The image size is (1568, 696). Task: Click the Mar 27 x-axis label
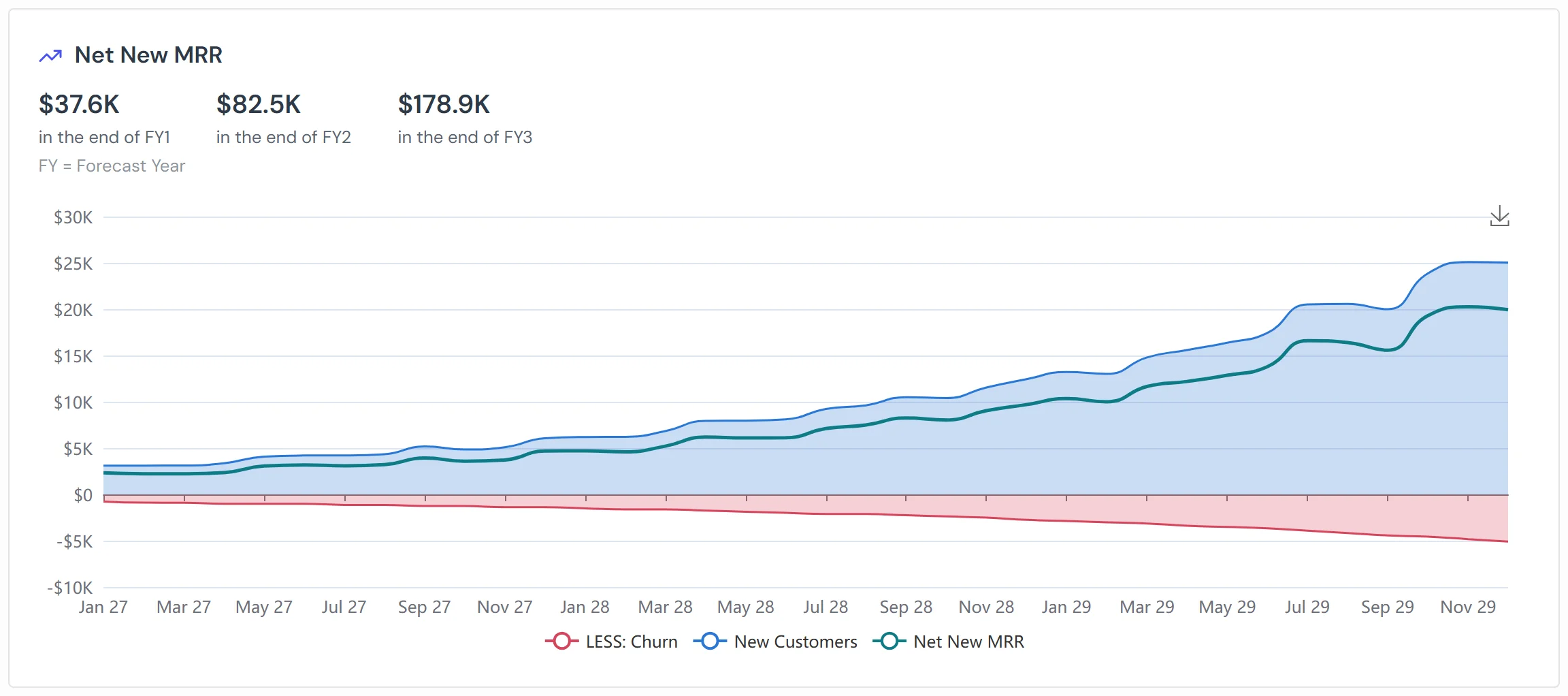[x=184, y=607]
